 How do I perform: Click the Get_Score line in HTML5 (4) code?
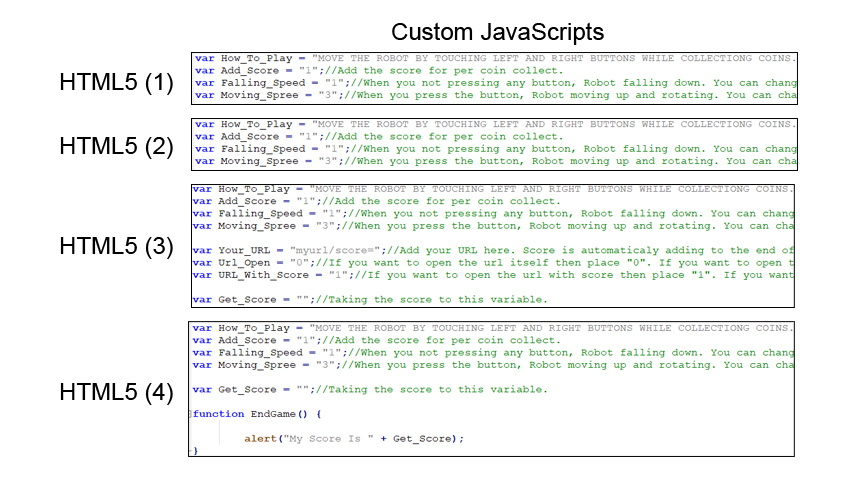tap(370, 390)
